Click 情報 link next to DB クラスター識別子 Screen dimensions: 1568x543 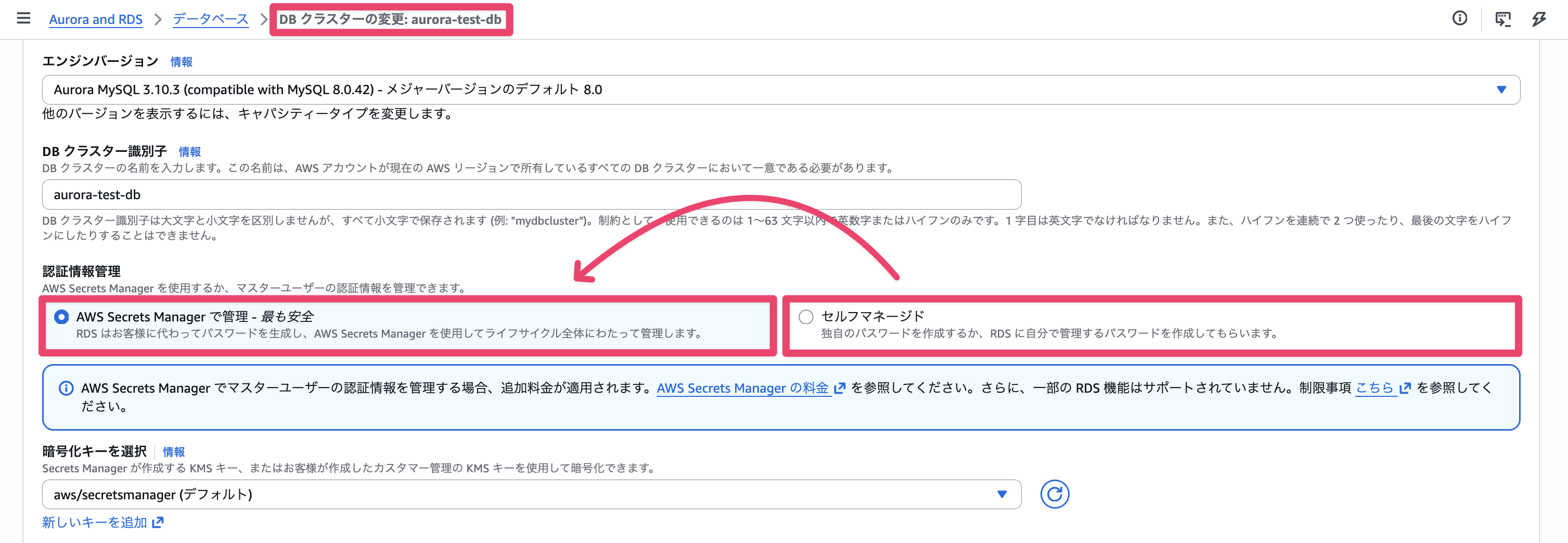tap(189, 151)
